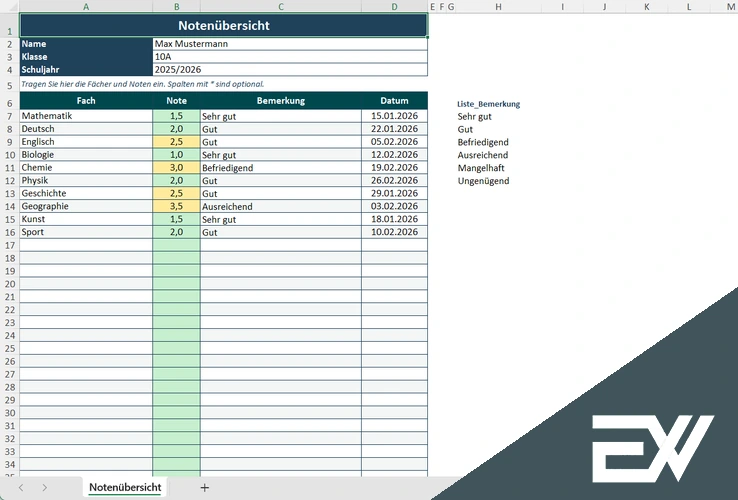This screenshot has height=500, width=738.
Task: Select the Englisch cell
Action: pyautogui.click(x=86, y=142)
